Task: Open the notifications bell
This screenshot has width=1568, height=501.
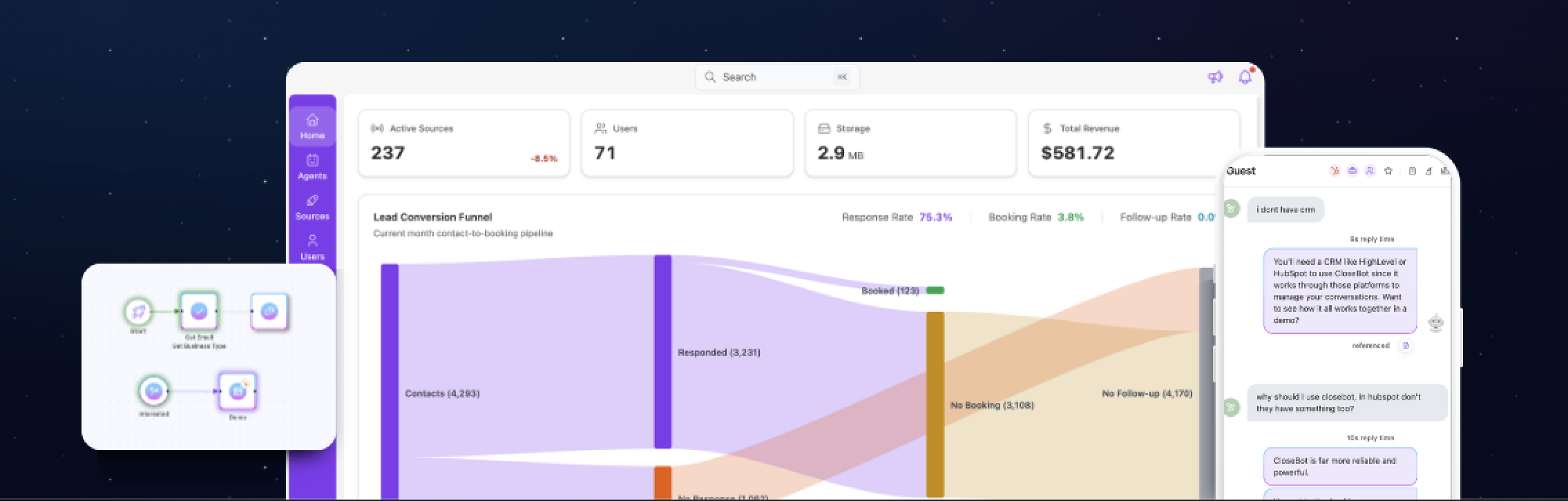Action: click(x=1245, y=77)
